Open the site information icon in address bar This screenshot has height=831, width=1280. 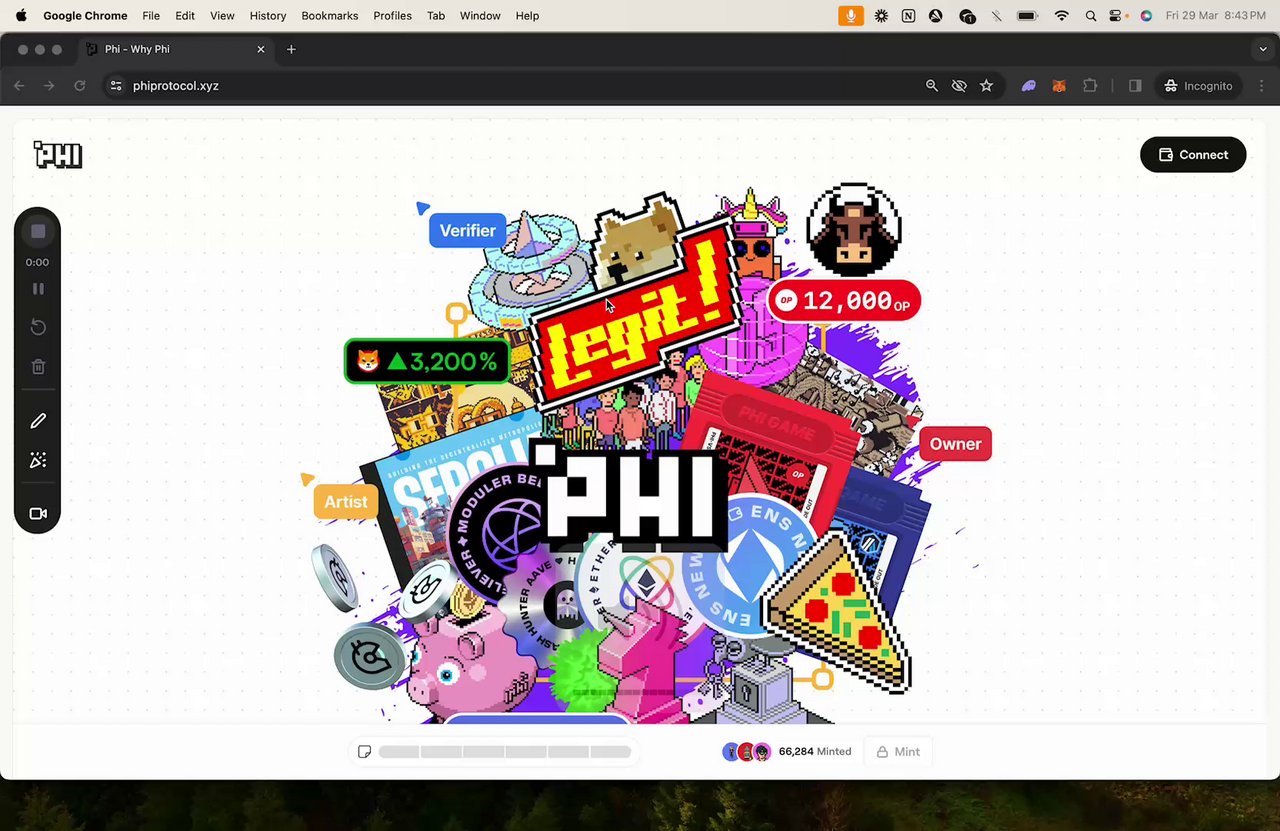point(116,86)
